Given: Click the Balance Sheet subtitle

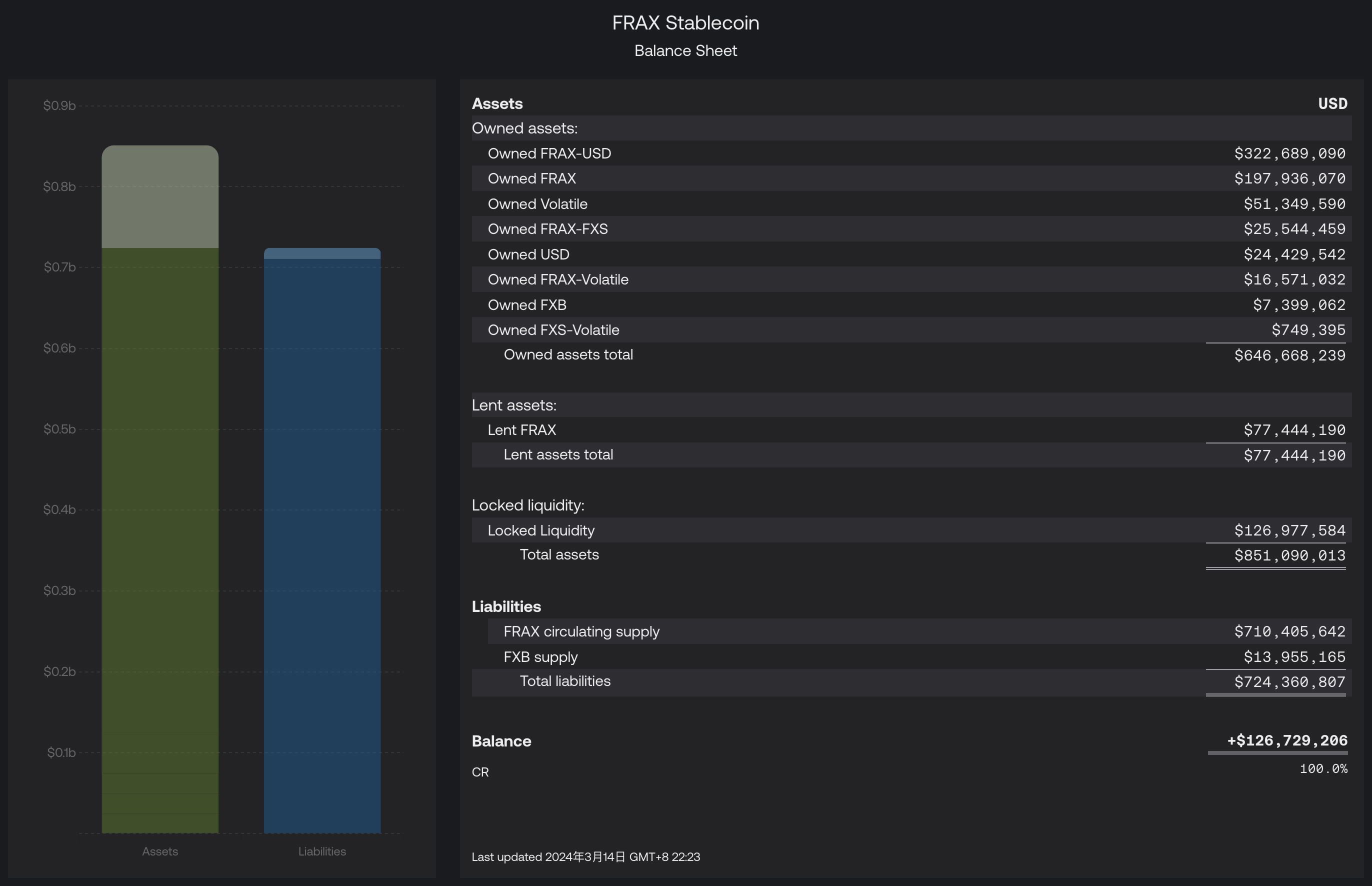Looking at the screenshot, I should [685, 50].
